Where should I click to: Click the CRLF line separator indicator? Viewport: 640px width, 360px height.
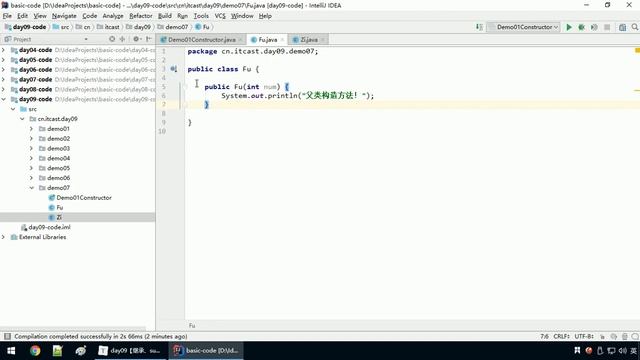(x=561, y=336)
